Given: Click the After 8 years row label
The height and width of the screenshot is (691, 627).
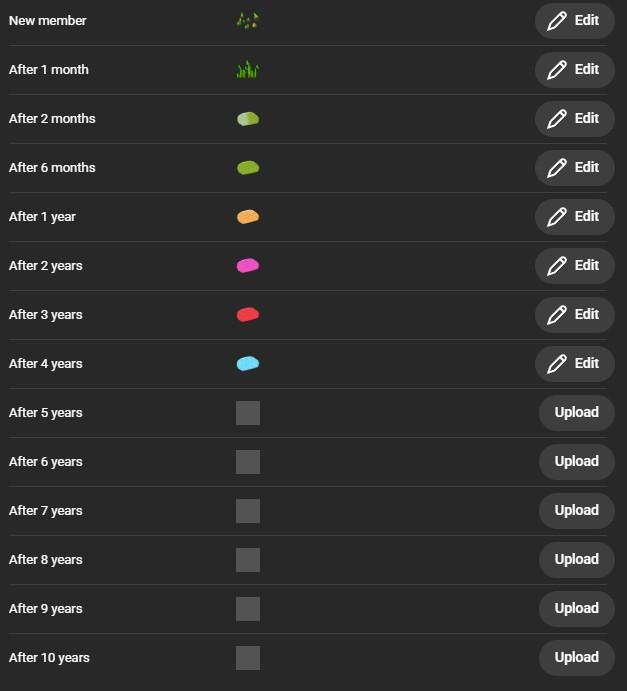Looking at the screenshot, I should click(46, 560).
